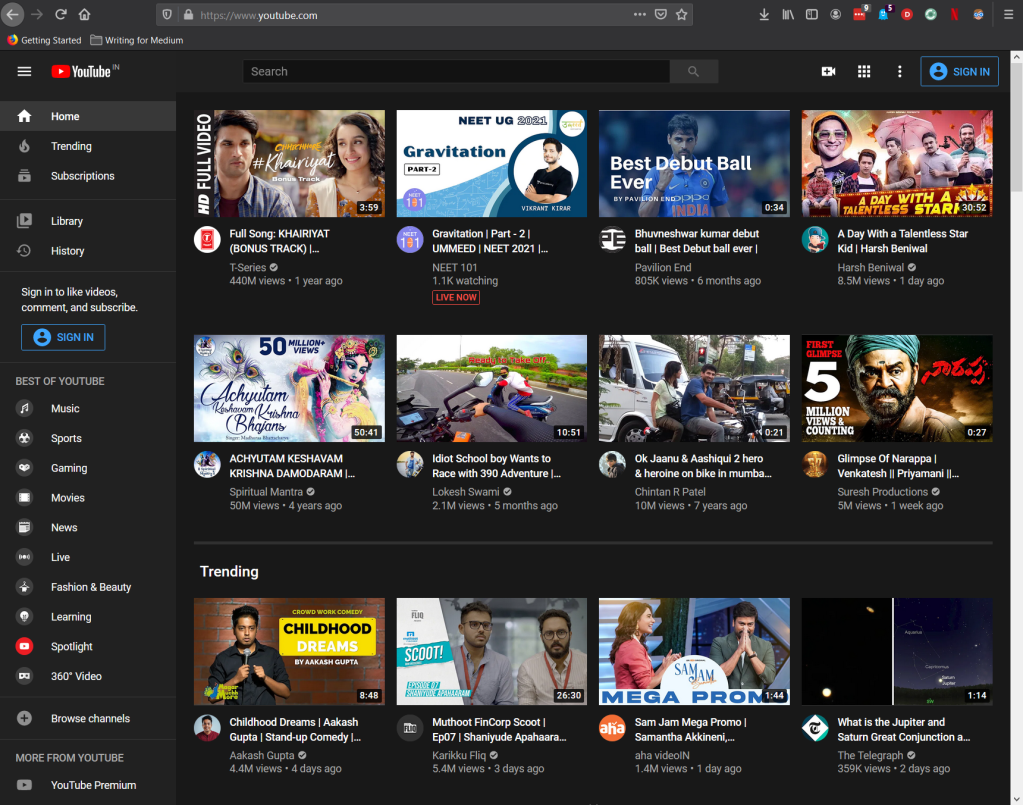Open the 360° Video icon
The image size is (1023, 805).
pyautogui.click(x=25, y=676)
